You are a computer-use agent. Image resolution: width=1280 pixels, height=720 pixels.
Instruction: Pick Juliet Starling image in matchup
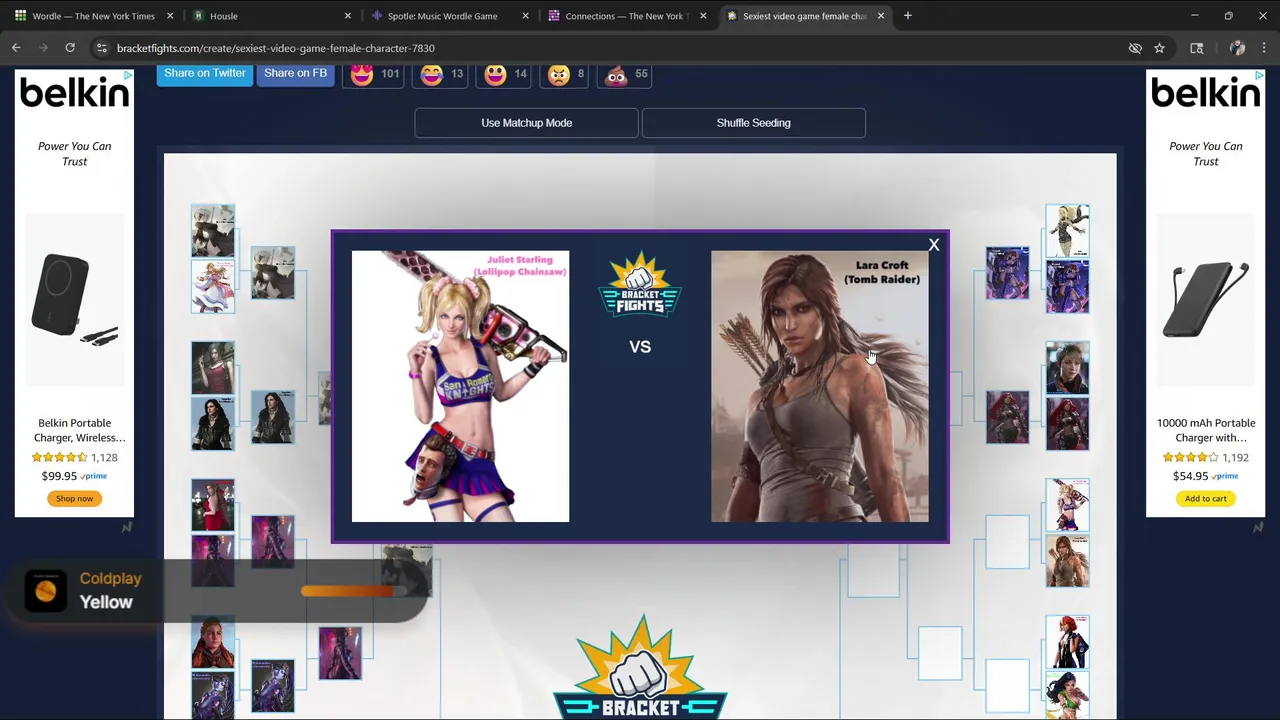click(460, 386)
